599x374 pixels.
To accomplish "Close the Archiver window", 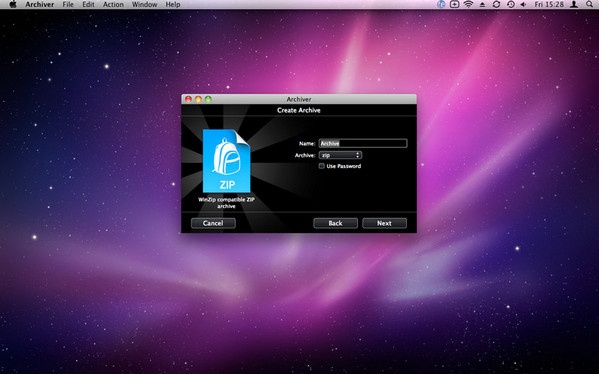I will [x=188, y=99].
